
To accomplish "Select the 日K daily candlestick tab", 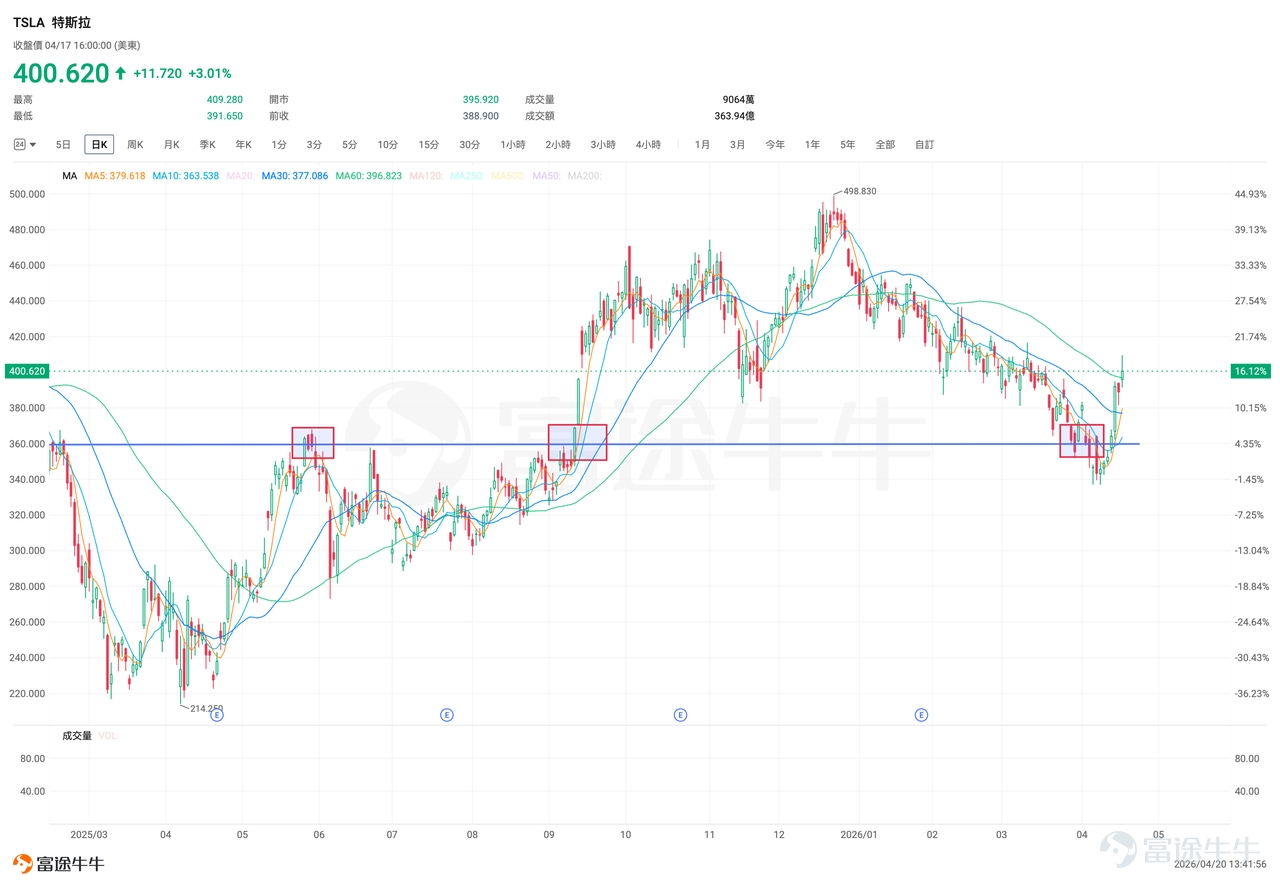I will (x=99, y=145).
